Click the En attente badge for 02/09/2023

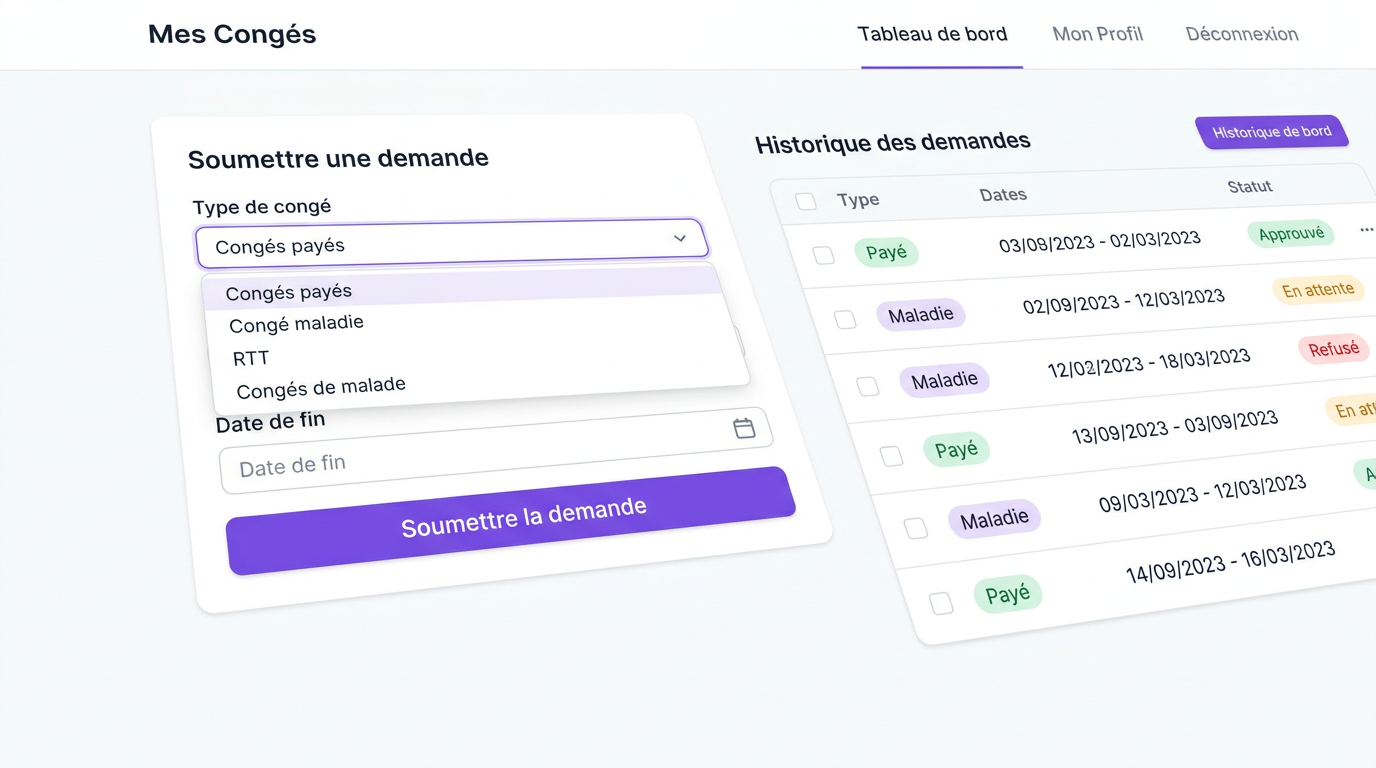pos(1318,290)
